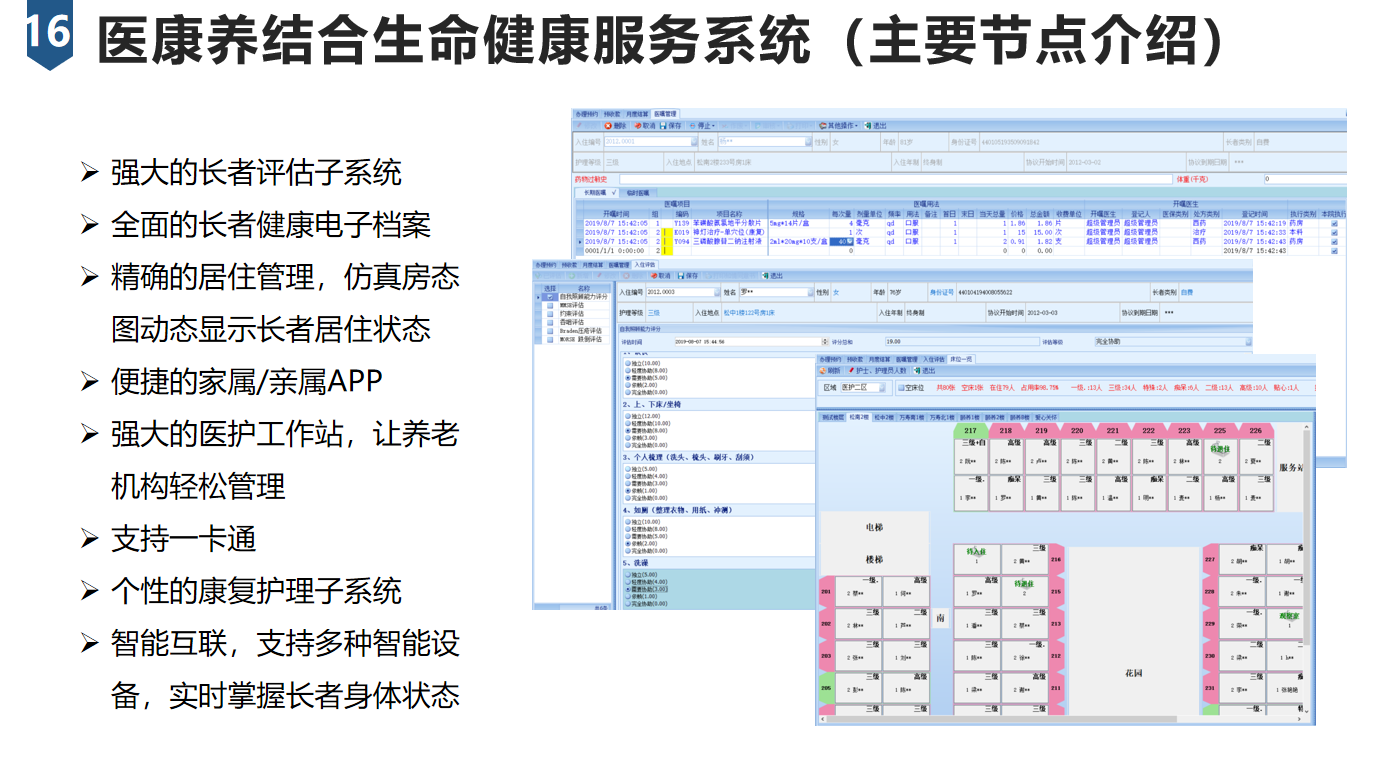Click 退出 exit in bed overview toolbar

[924, 371]
